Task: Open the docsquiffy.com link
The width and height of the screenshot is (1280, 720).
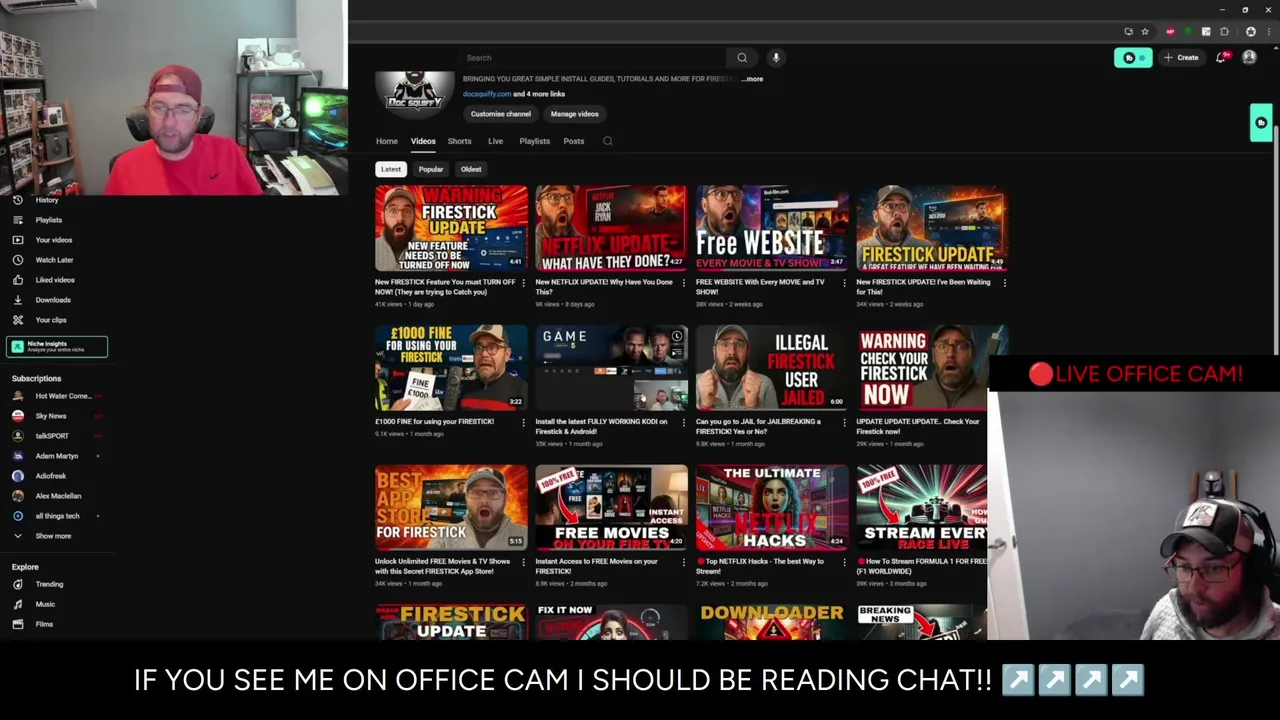Action: tap(487, 94)
